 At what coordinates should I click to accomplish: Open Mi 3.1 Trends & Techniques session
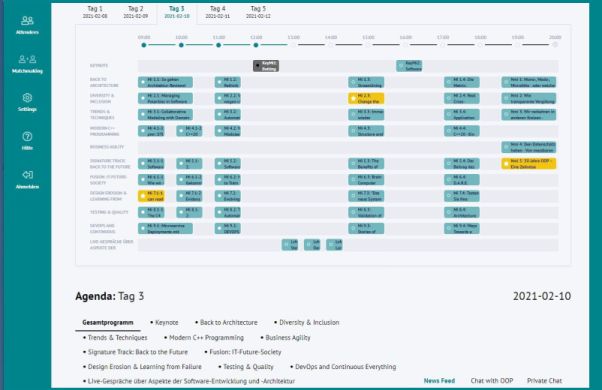(x=165, y=114)
